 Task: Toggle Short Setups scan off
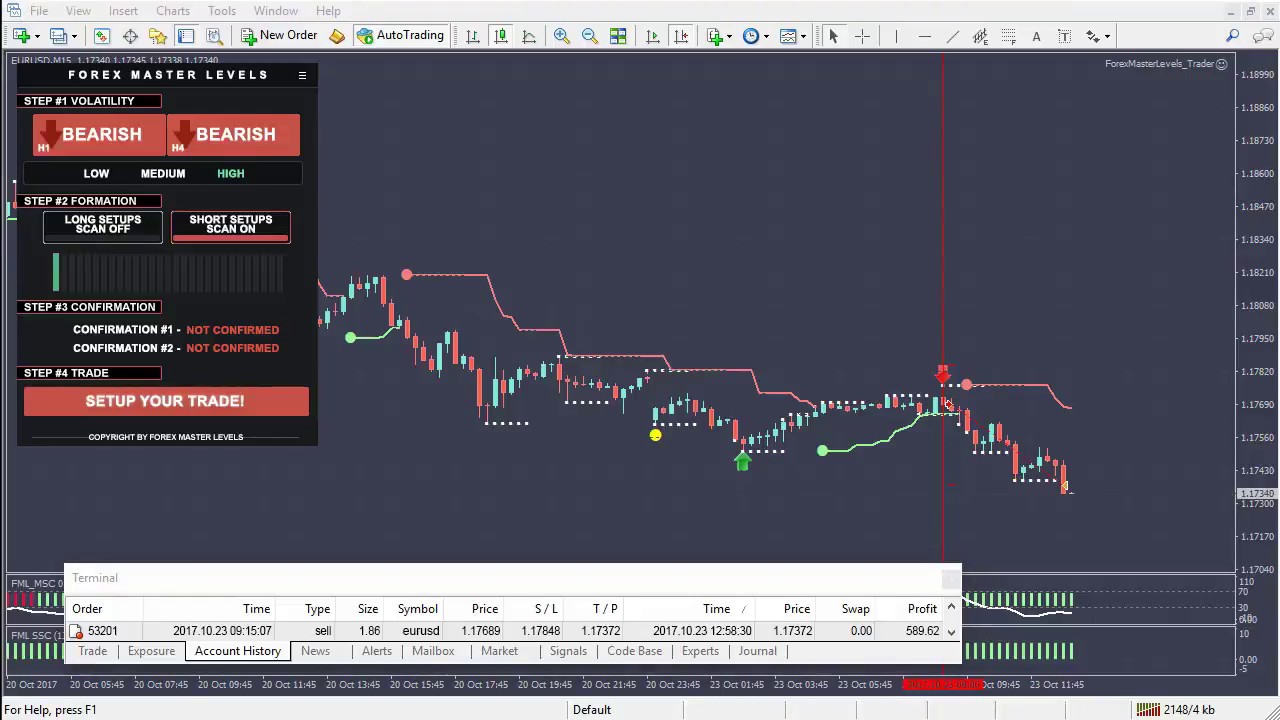point(231,225)
